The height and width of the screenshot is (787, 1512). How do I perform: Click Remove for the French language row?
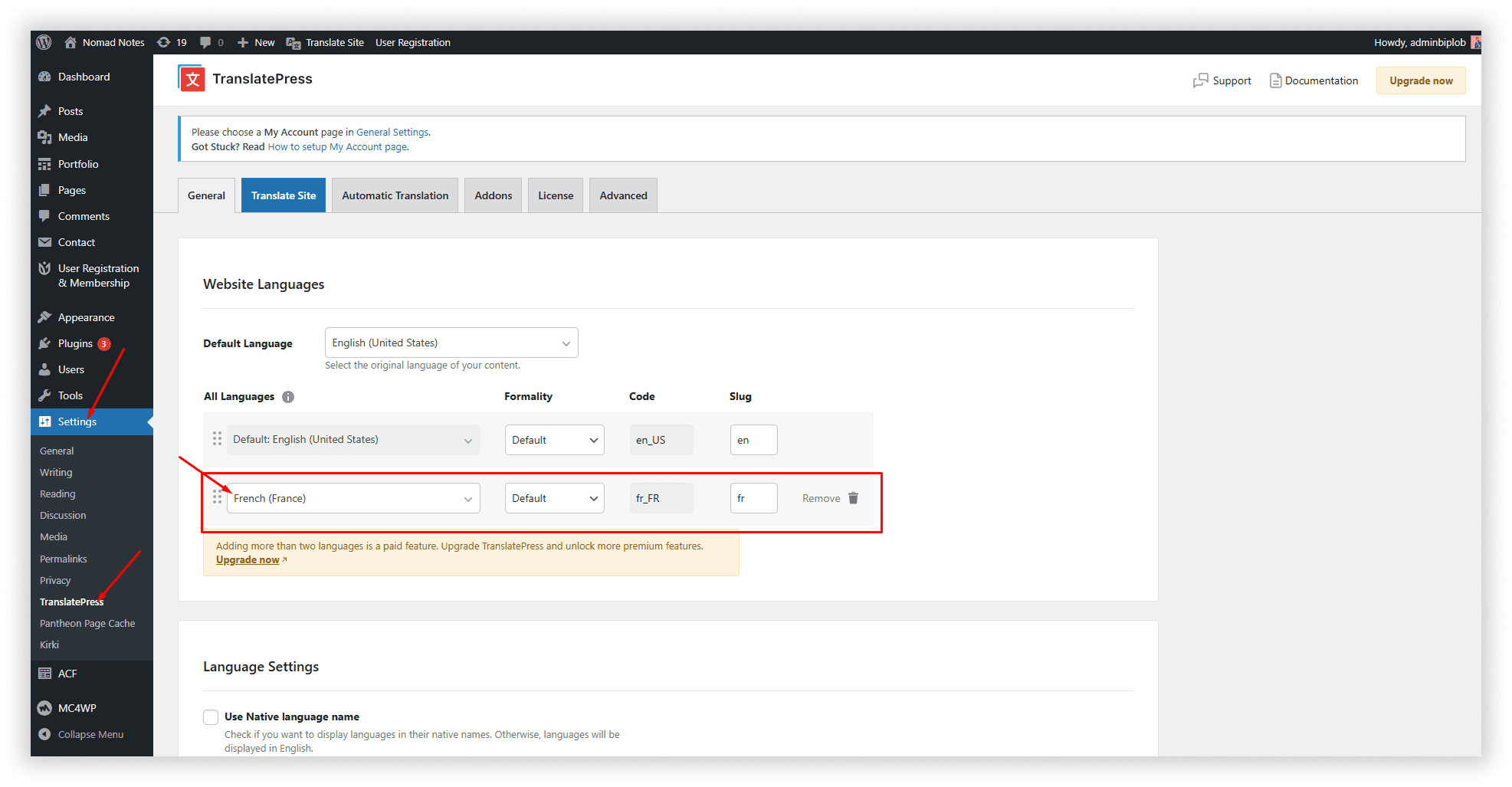tap(821, 498)
